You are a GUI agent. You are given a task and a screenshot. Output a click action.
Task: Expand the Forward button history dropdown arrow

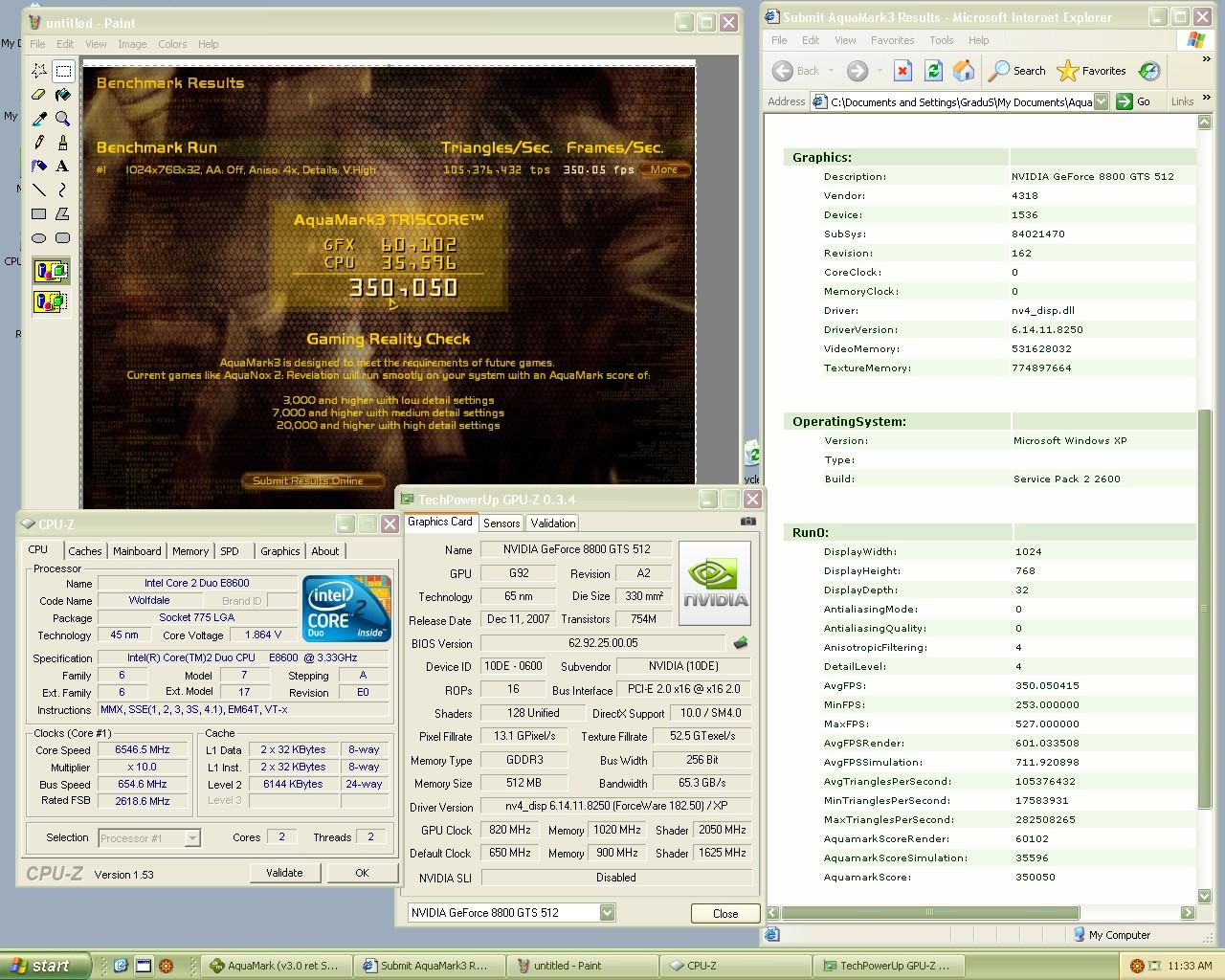[x=879, y=71]
